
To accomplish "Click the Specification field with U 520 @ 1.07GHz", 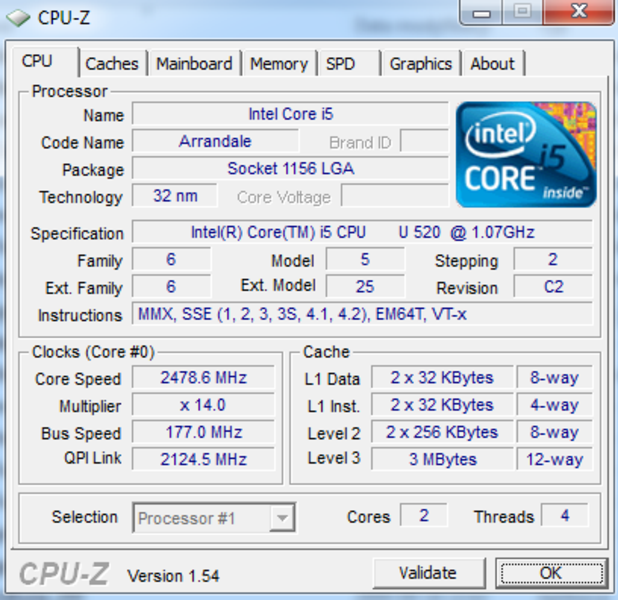I will point(362,232).
